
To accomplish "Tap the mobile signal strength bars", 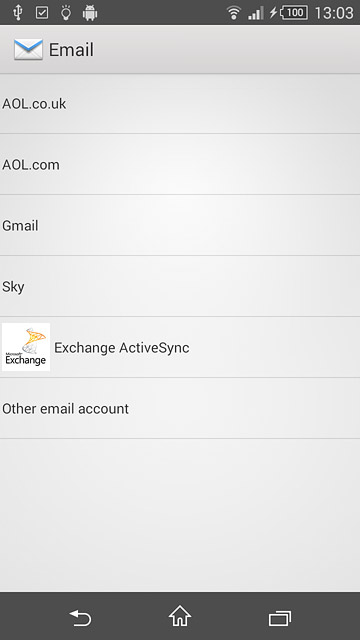I will click(256, 13).
